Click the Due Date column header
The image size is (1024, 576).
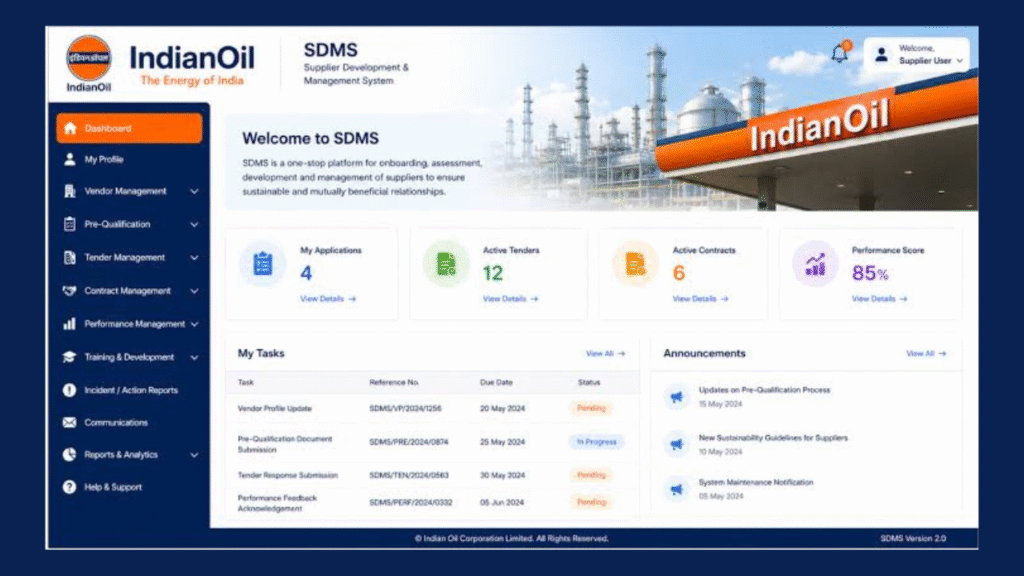[496, 382]
